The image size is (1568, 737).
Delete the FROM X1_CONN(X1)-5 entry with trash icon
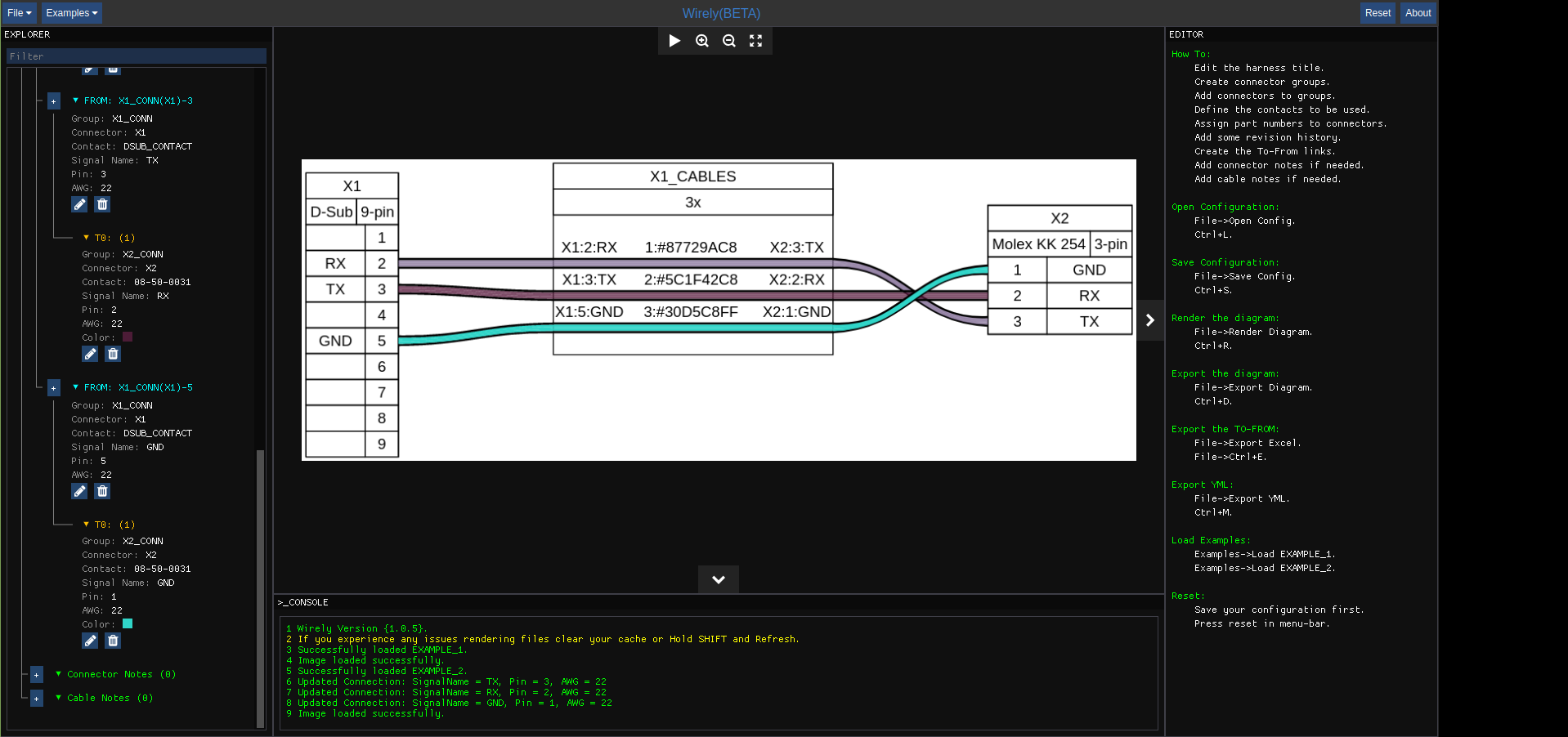point(102,491)
